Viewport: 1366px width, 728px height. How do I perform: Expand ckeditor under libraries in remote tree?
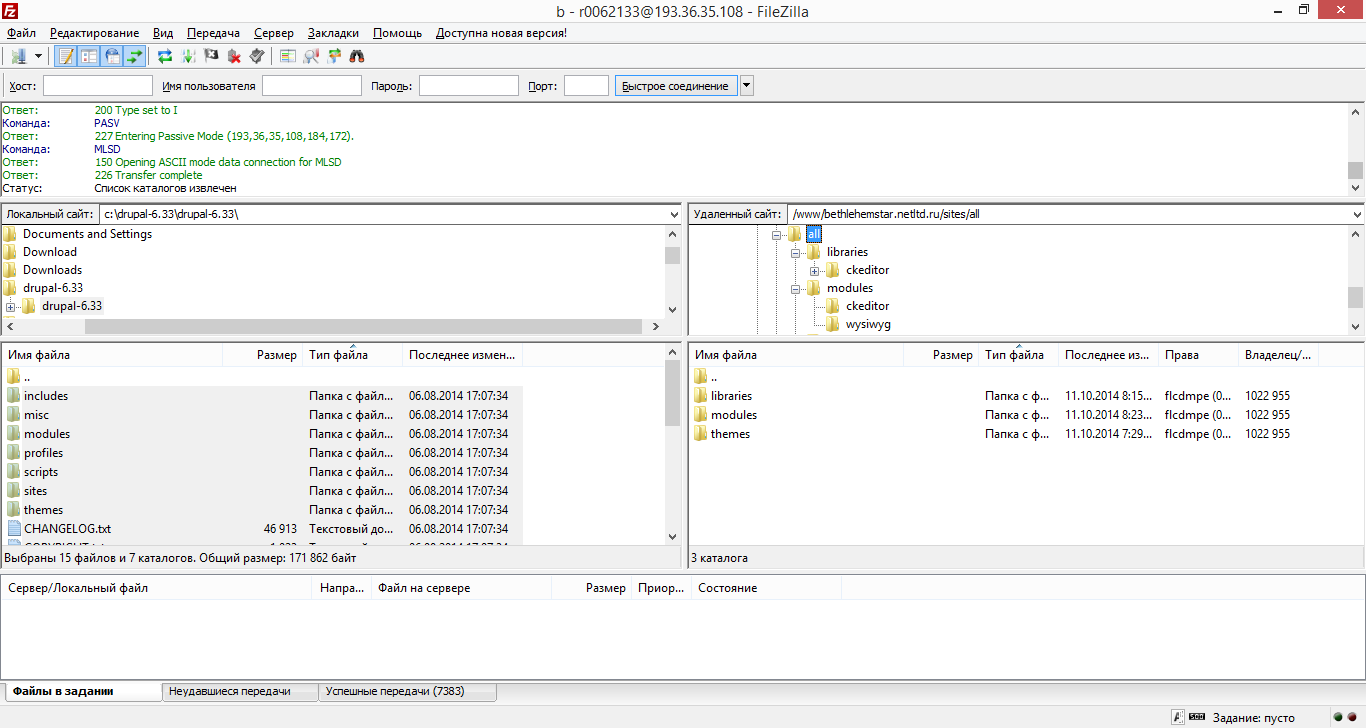pyautogui.click(x=814, y=270)
